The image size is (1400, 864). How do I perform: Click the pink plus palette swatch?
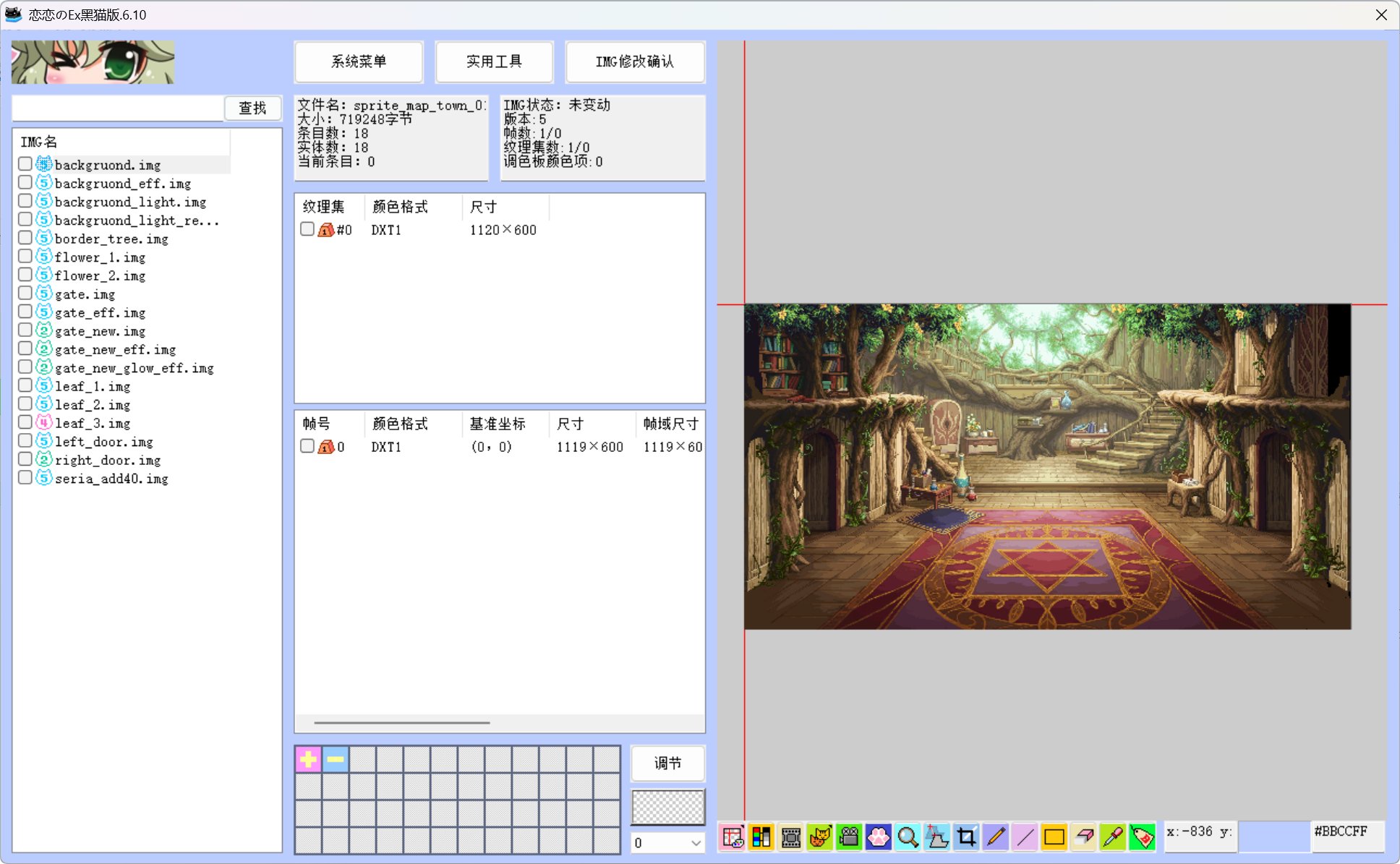[308, 759]
